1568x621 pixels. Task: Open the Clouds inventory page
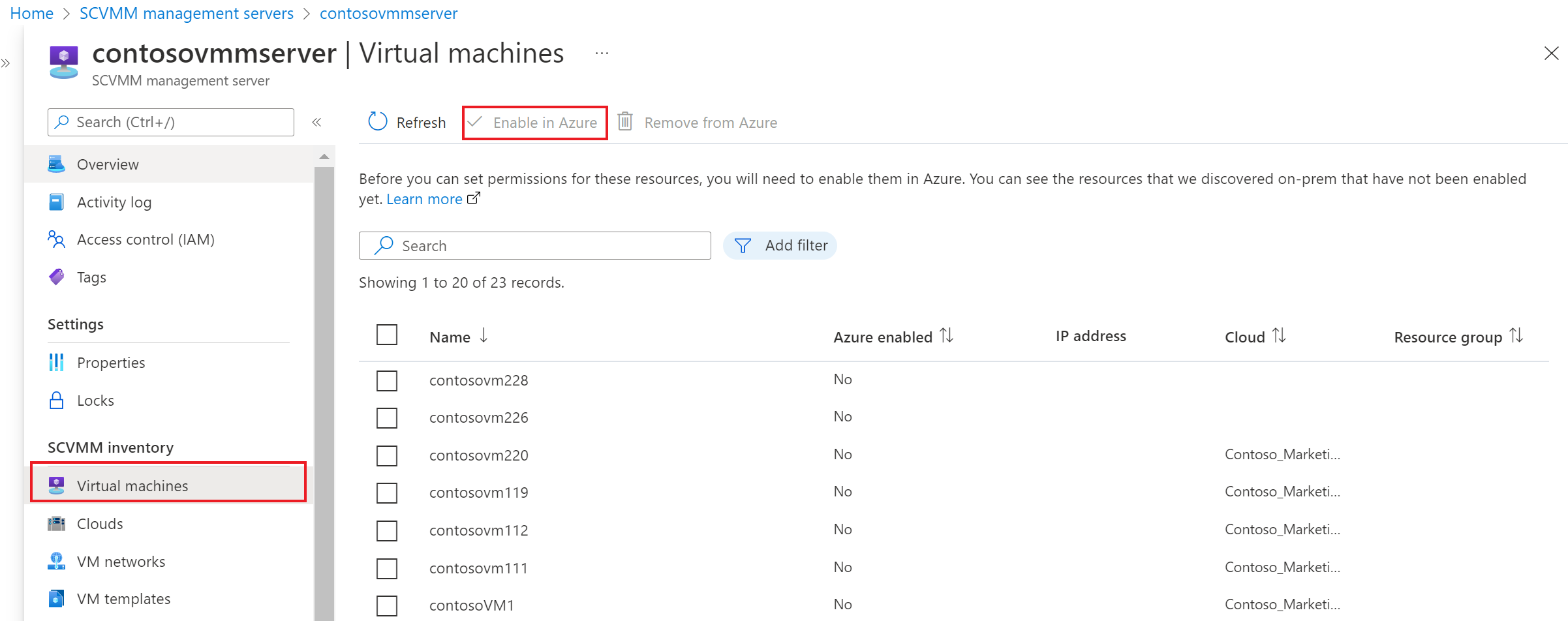(x=99, y=523)
